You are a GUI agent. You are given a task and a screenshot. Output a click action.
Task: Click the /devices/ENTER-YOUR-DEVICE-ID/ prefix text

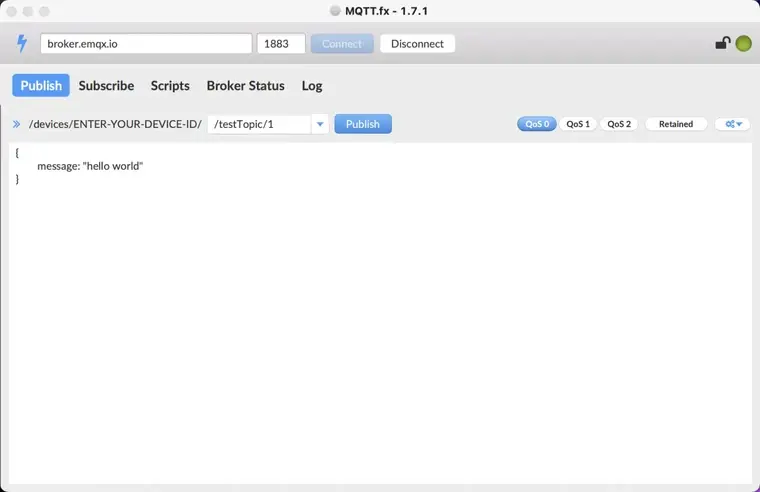[115, 124]
